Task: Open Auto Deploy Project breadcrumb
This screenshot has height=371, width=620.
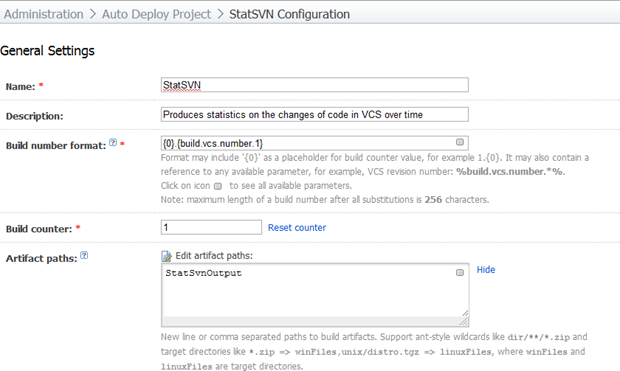Action: [156, 14]
